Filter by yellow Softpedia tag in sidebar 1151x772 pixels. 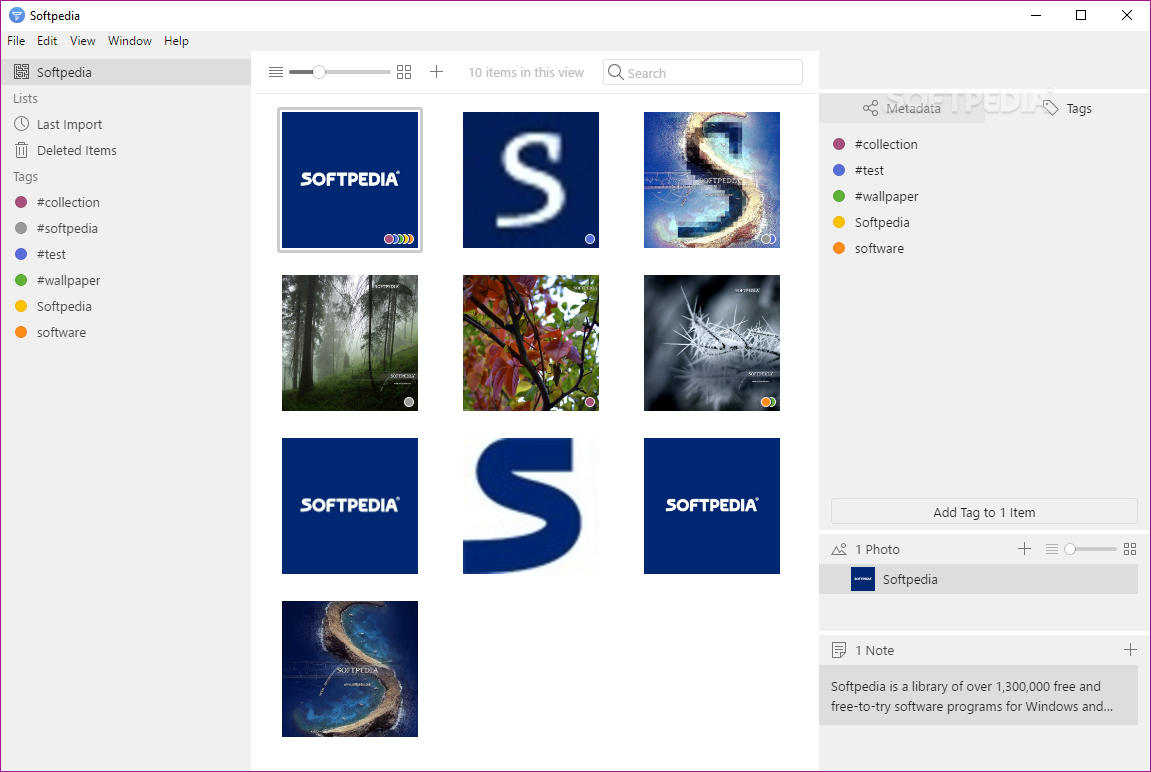tap(126, 307)
